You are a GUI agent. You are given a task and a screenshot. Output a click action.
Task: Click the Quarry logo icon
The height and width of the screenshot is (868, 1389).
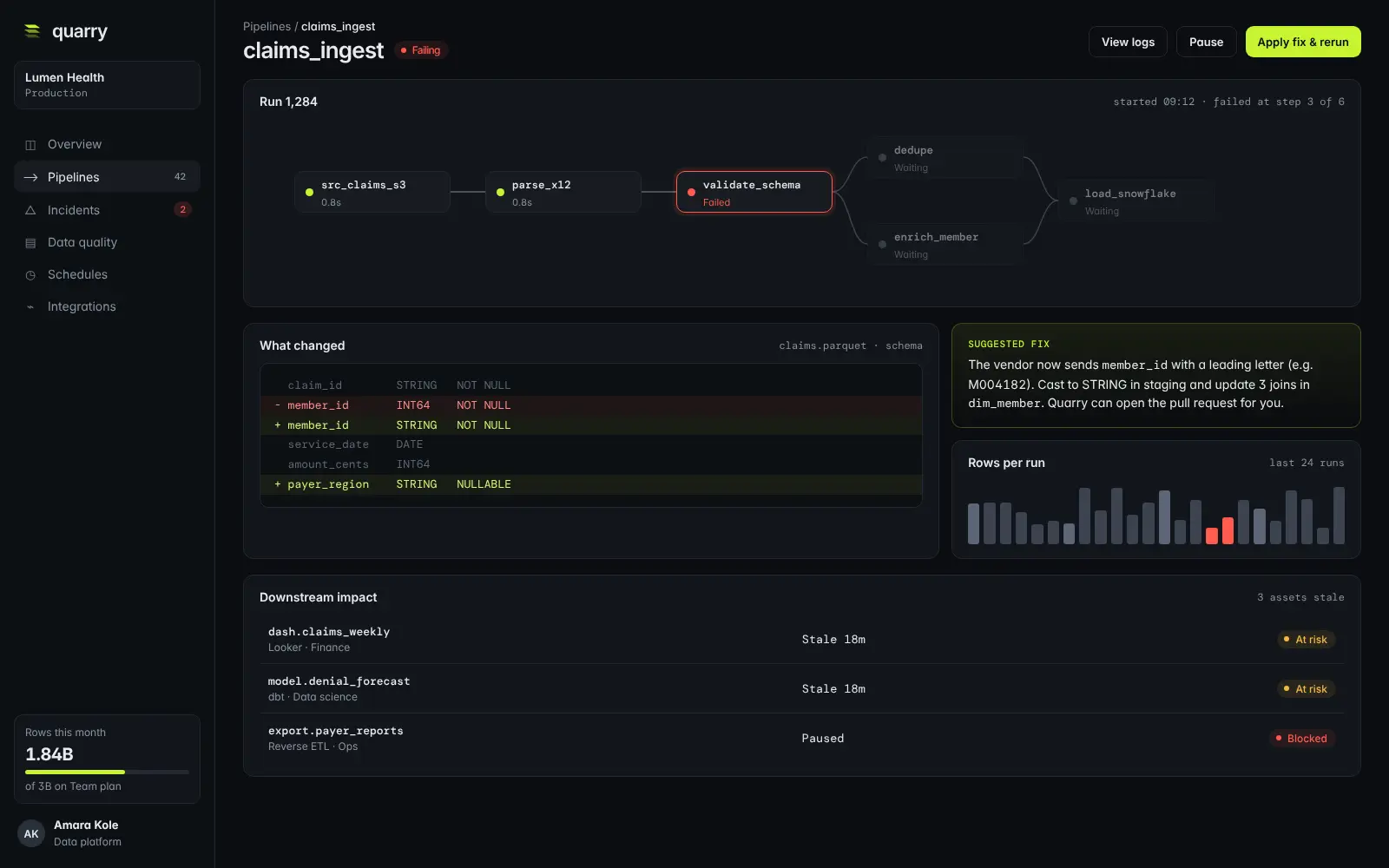point(32,31)
